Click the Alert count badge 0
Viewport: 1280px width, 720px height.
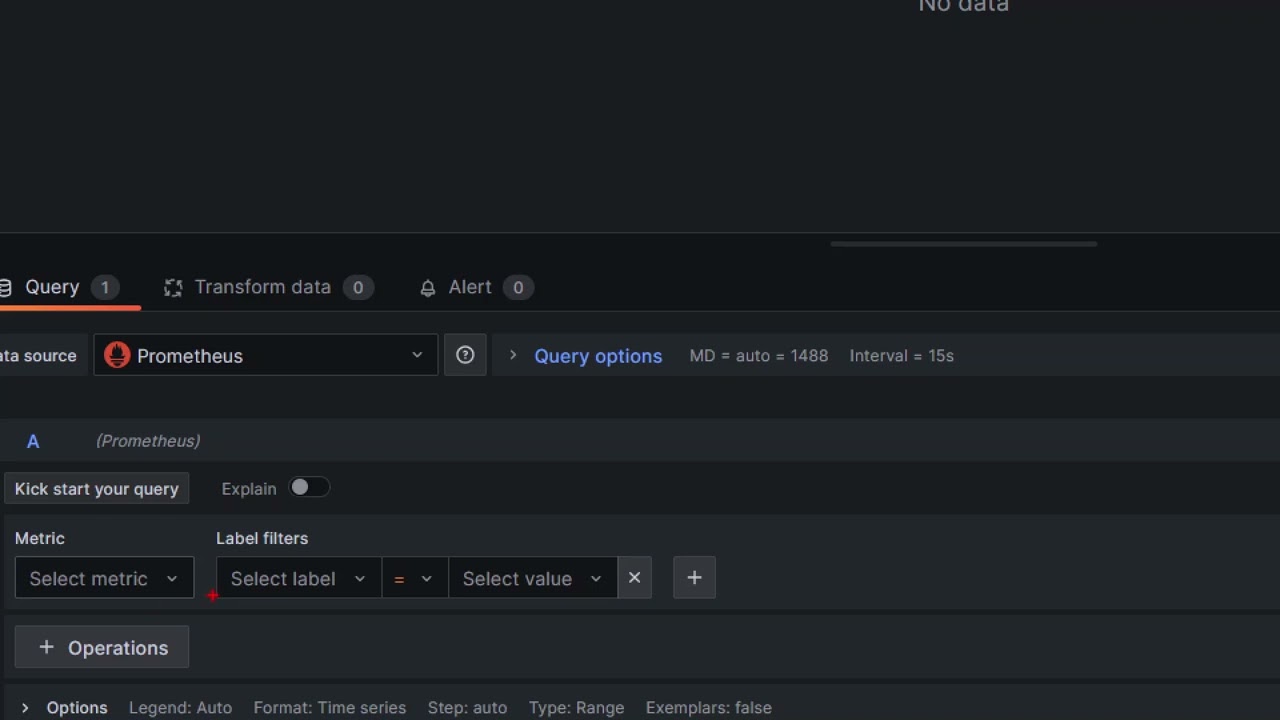518,288
